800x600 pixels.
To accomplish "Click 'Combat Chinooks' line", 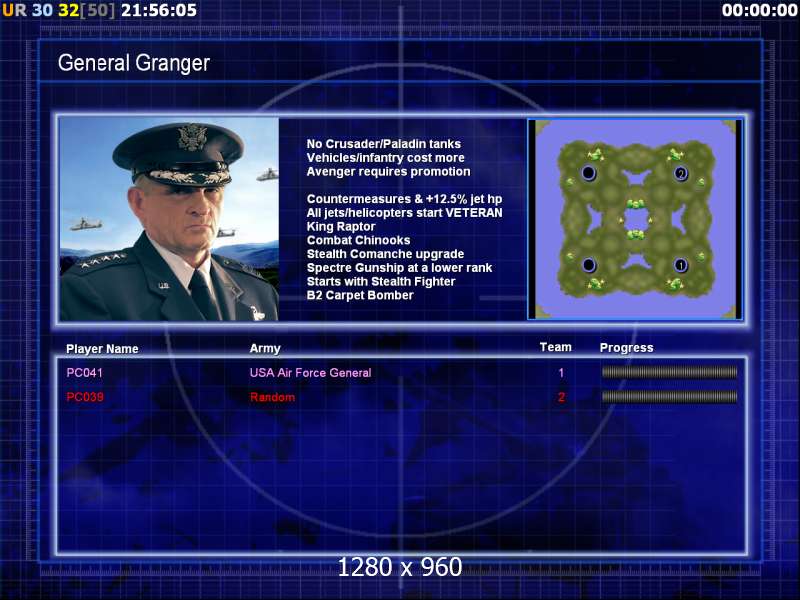I will point(358,240).
